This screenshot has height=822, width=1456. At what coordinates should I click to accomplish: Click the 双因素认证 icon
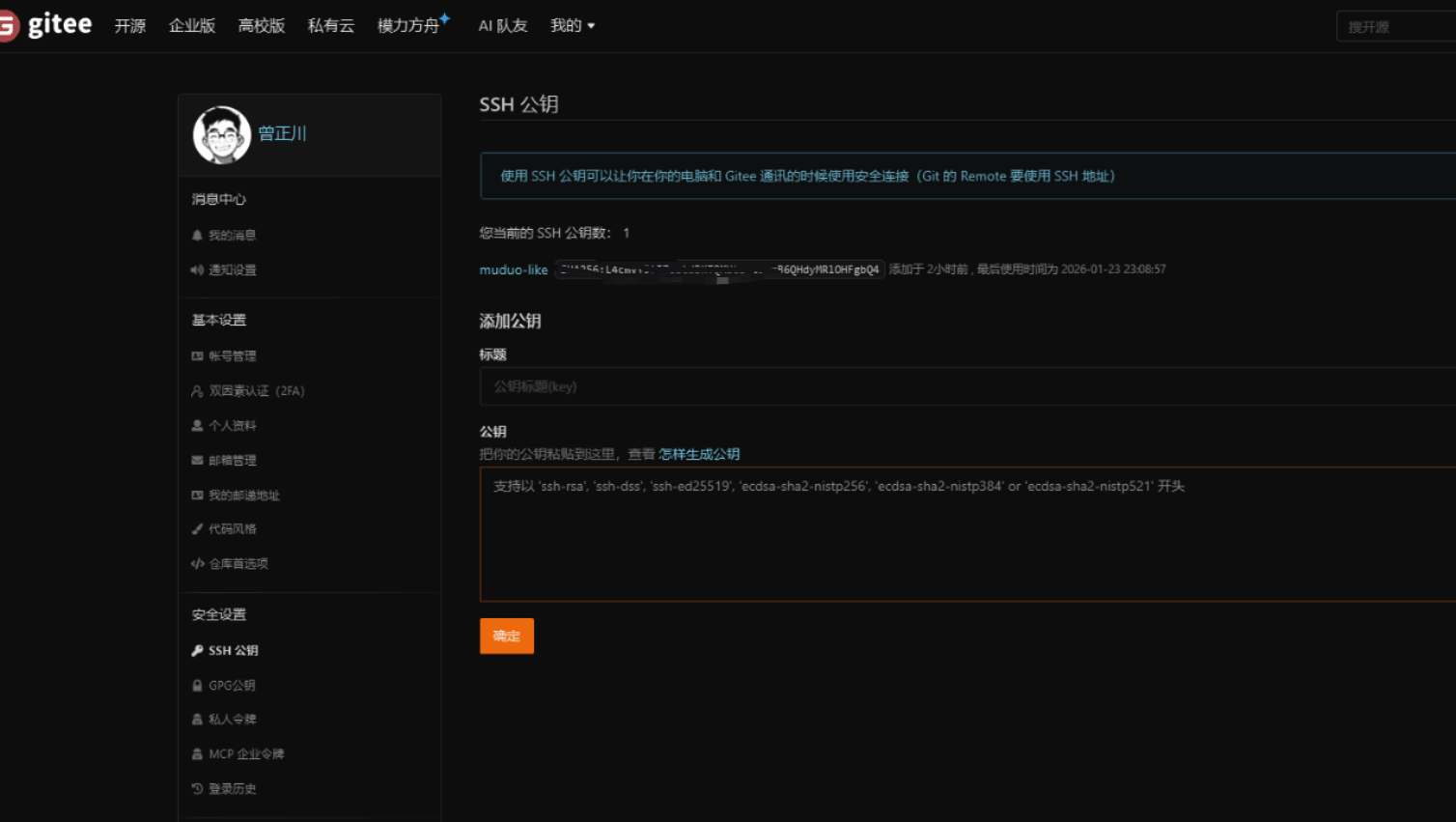(x=197, y=390)
